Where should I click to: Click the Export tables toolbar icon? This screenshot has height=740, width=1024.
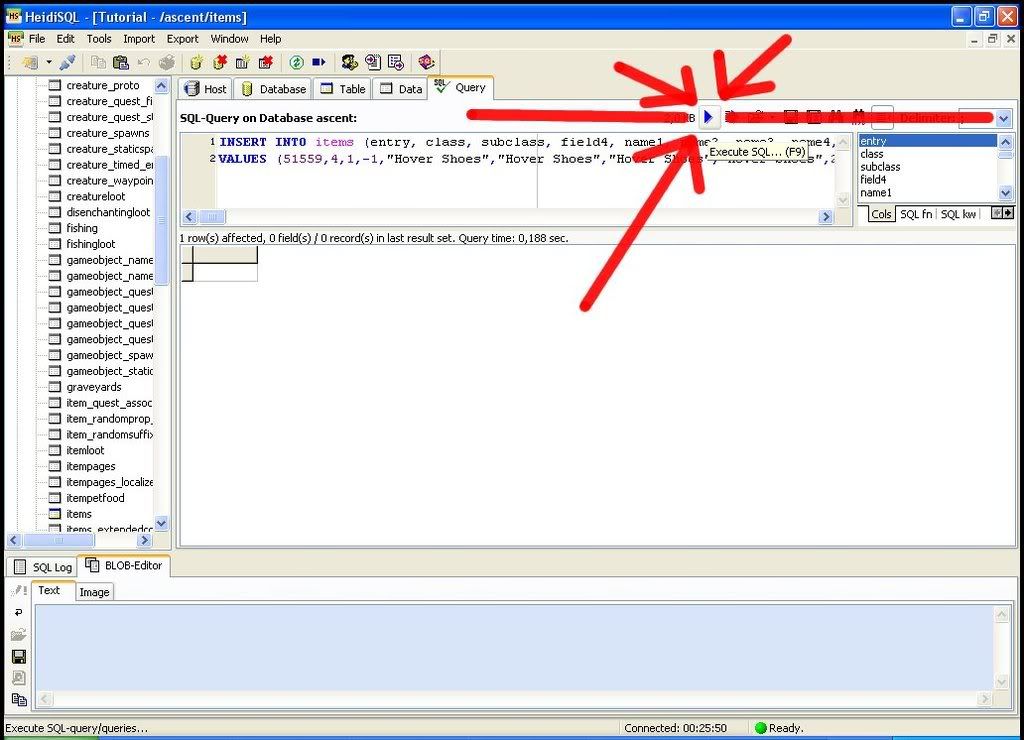click(396, 63)
